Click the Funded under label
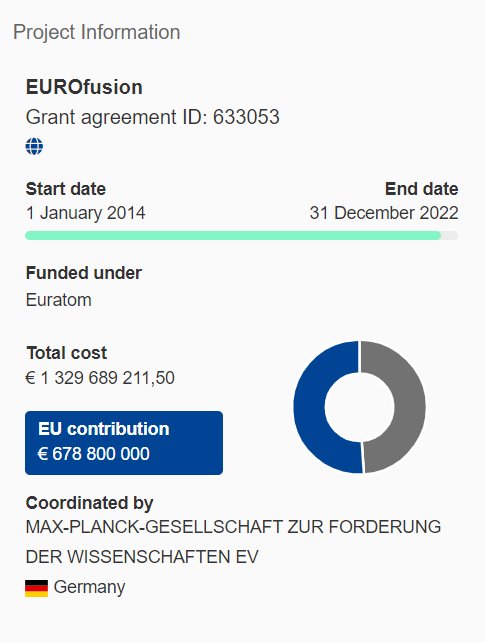Image resolution: width=486 pixels, height=642 pixels. point(84,273)
